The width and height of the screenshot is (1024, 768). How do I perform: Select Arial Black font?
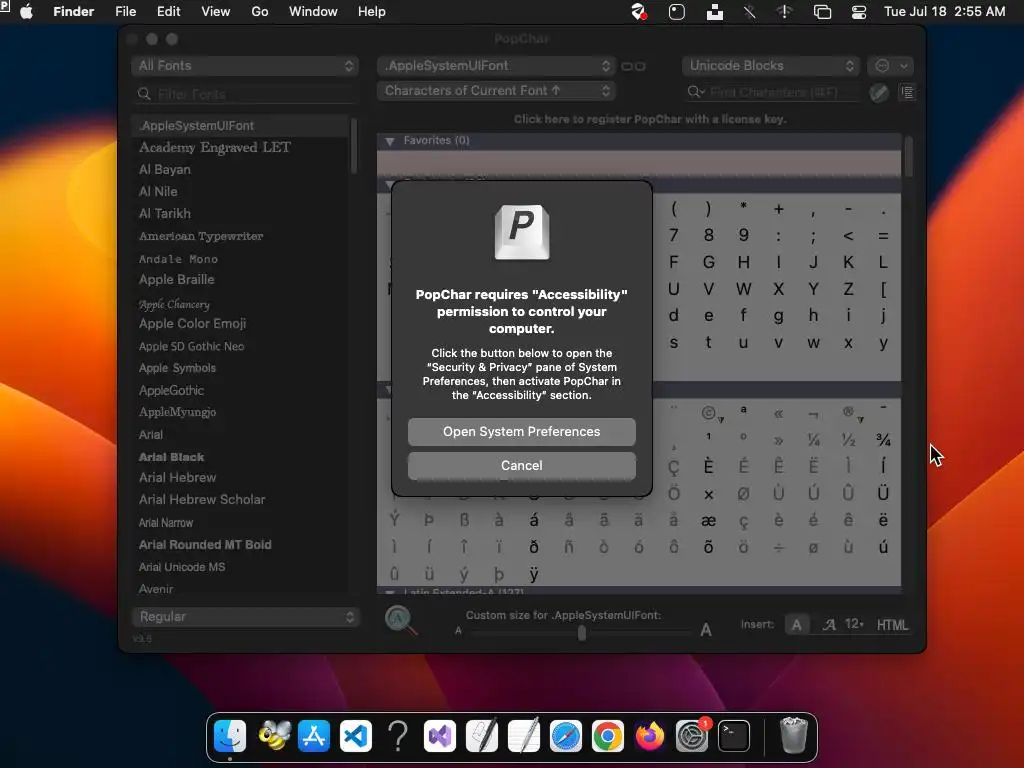coord(172,456)
